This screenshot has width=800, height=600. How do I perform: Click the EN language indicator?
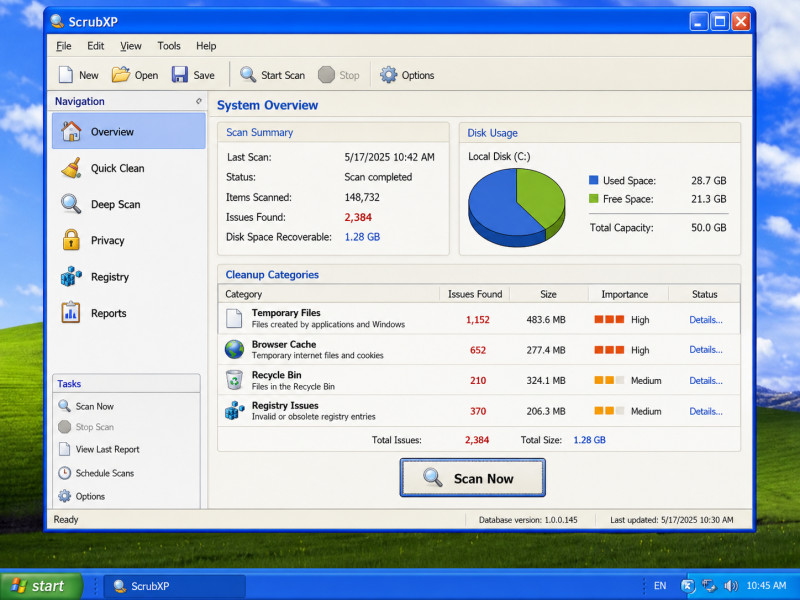660,586
